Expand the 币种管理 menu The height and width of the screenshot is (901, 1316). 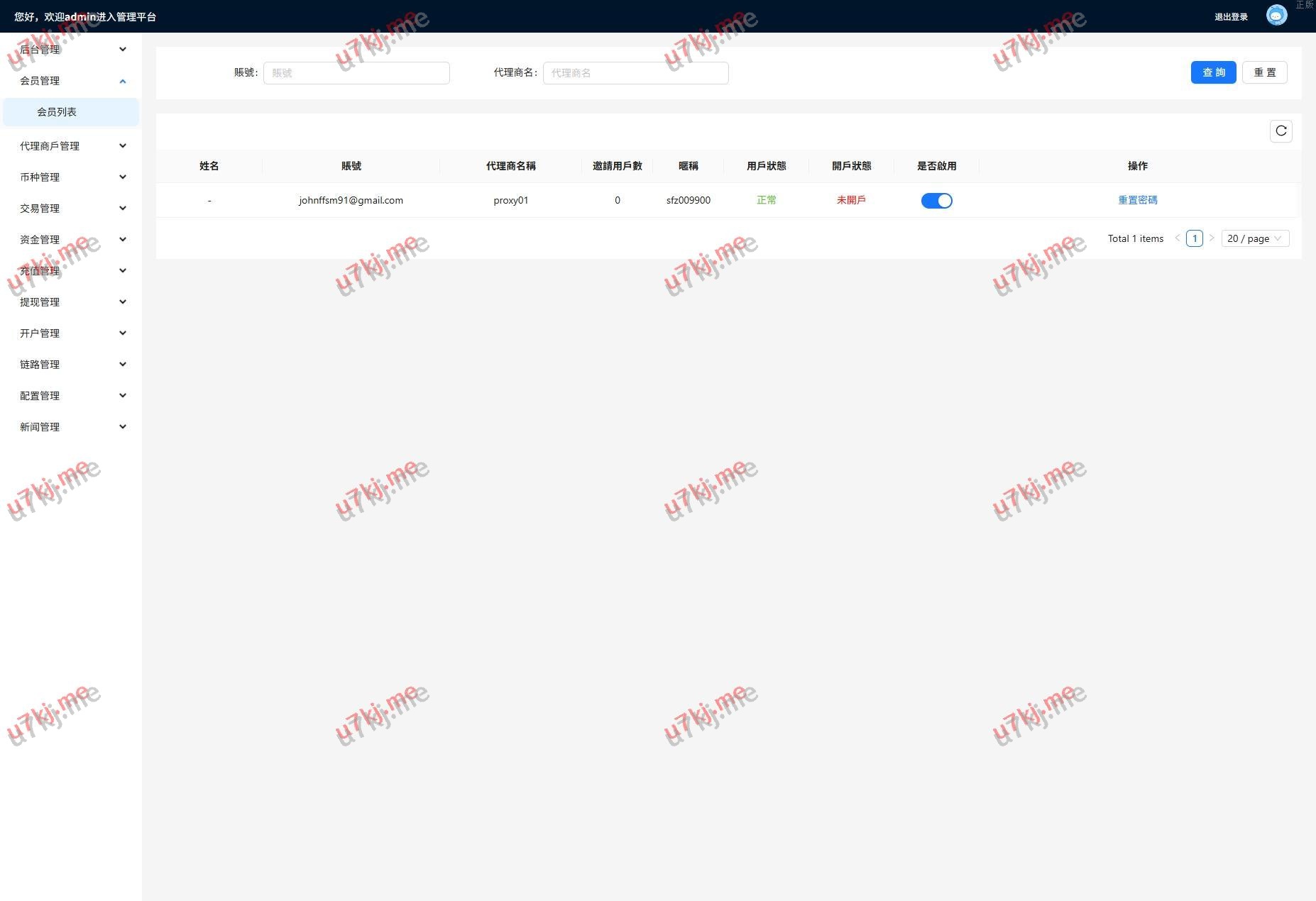coord(71,177)
